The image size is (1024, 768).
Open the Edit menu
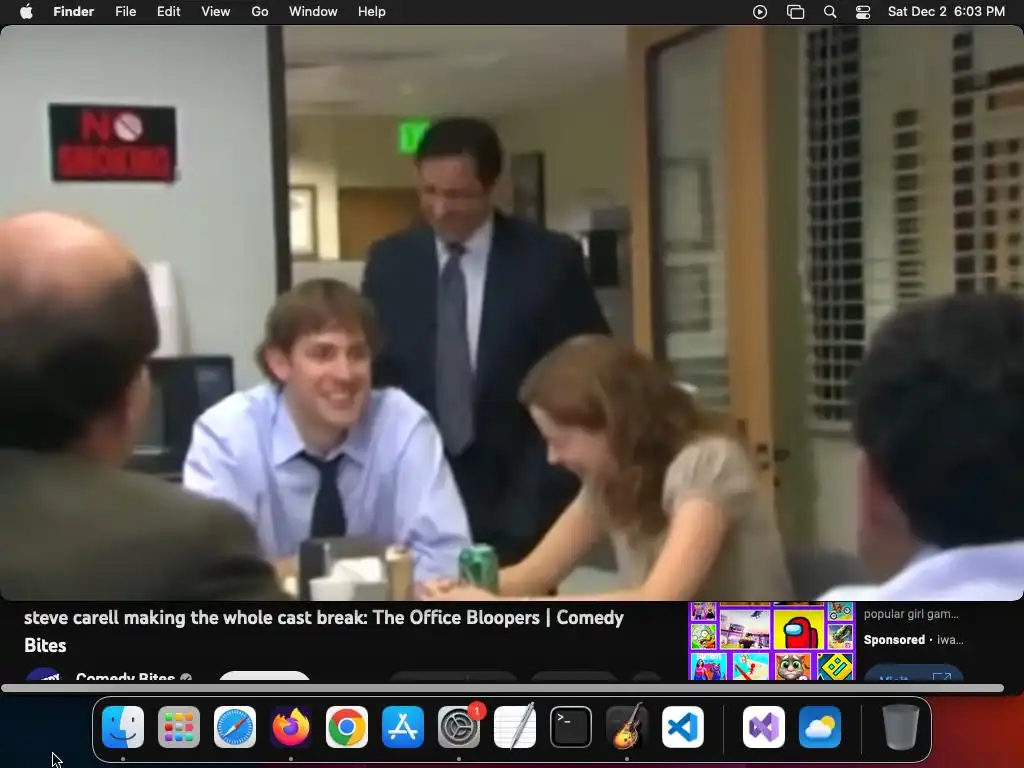pos(168,12)
